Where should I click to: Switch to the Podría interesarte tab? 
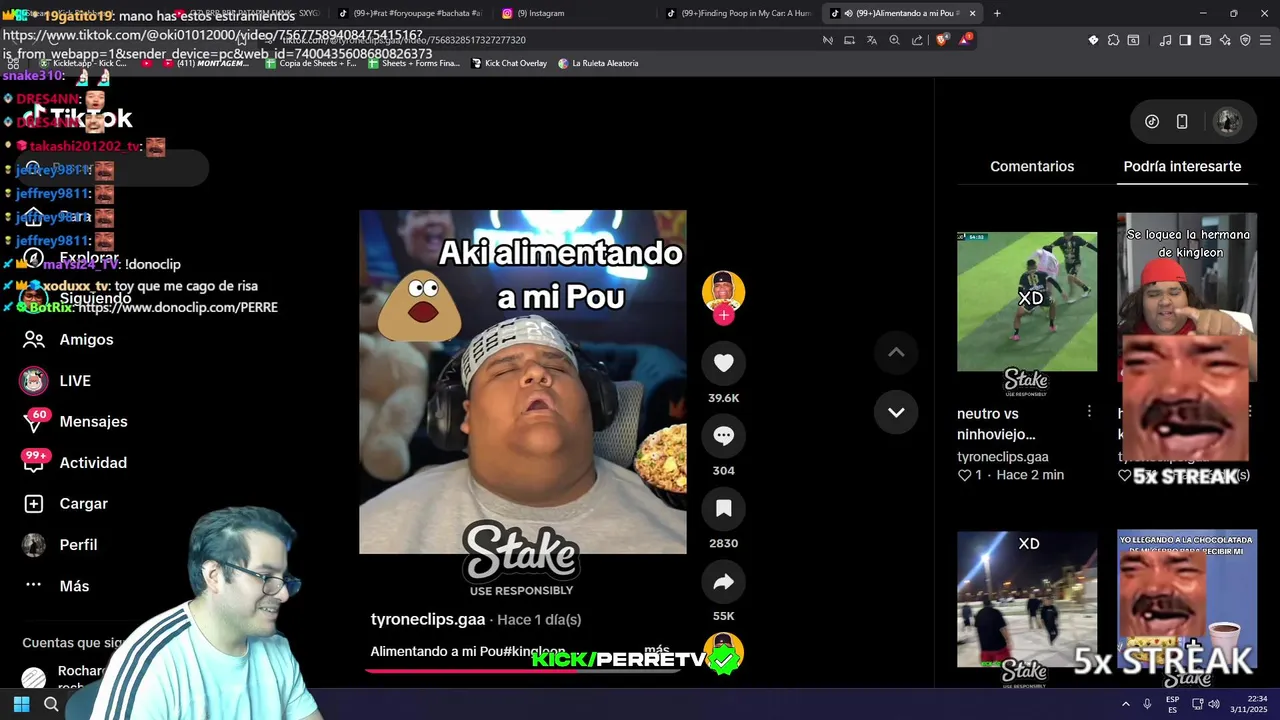[x=1182, y=166]
